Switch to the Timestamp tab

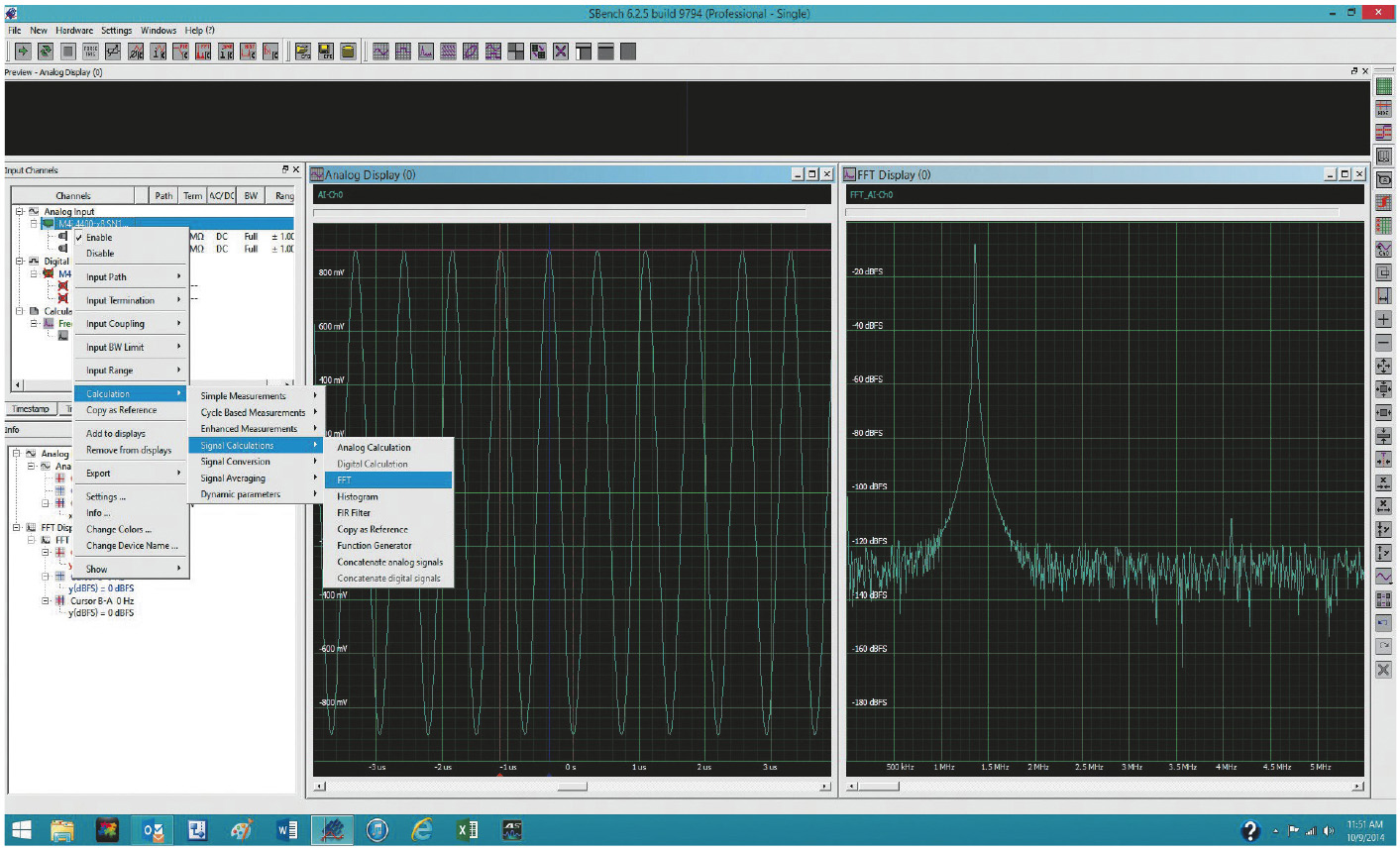click(31, 409)
